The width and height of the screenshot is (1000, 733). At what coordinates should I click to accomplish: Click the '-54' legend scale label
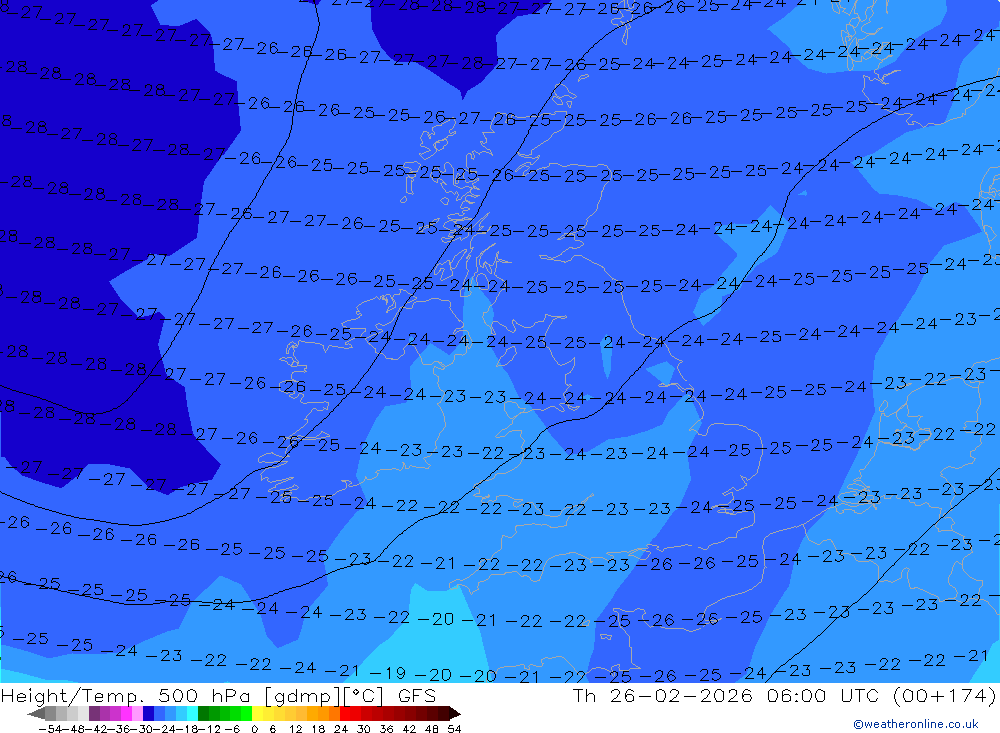50,729
